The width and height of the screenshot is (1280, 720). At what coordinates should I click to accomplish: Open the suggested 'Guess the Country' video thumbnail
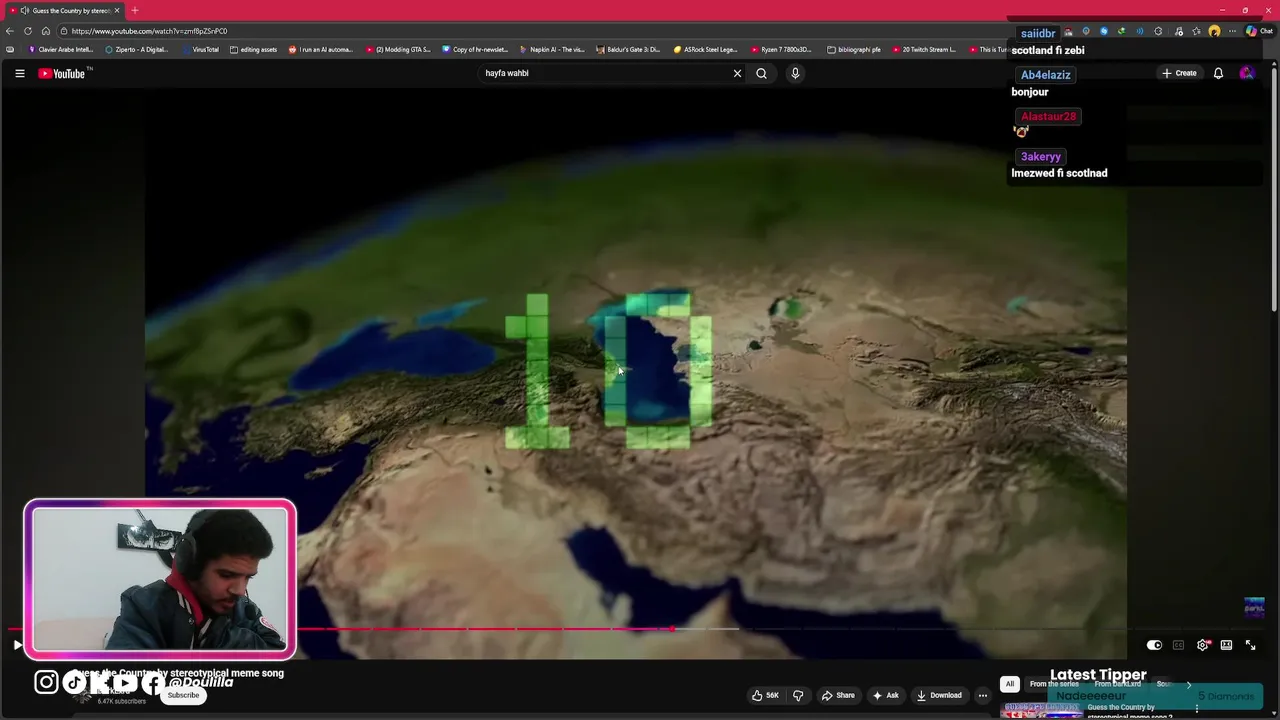(x=1042, y=711)
